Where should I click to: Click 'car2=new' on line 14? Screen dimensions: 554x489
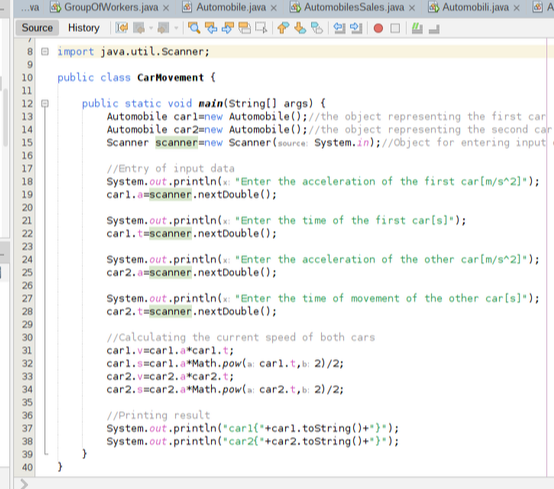198,130
